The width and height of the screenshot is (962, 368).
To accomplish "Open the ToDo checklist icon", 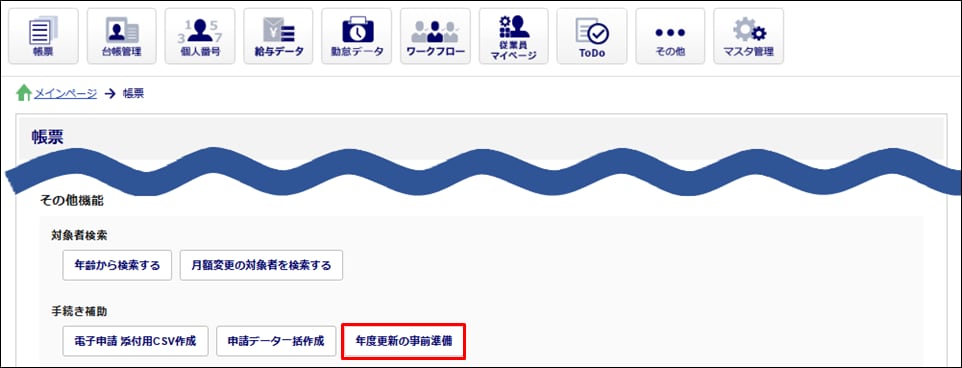I will 592,36.
